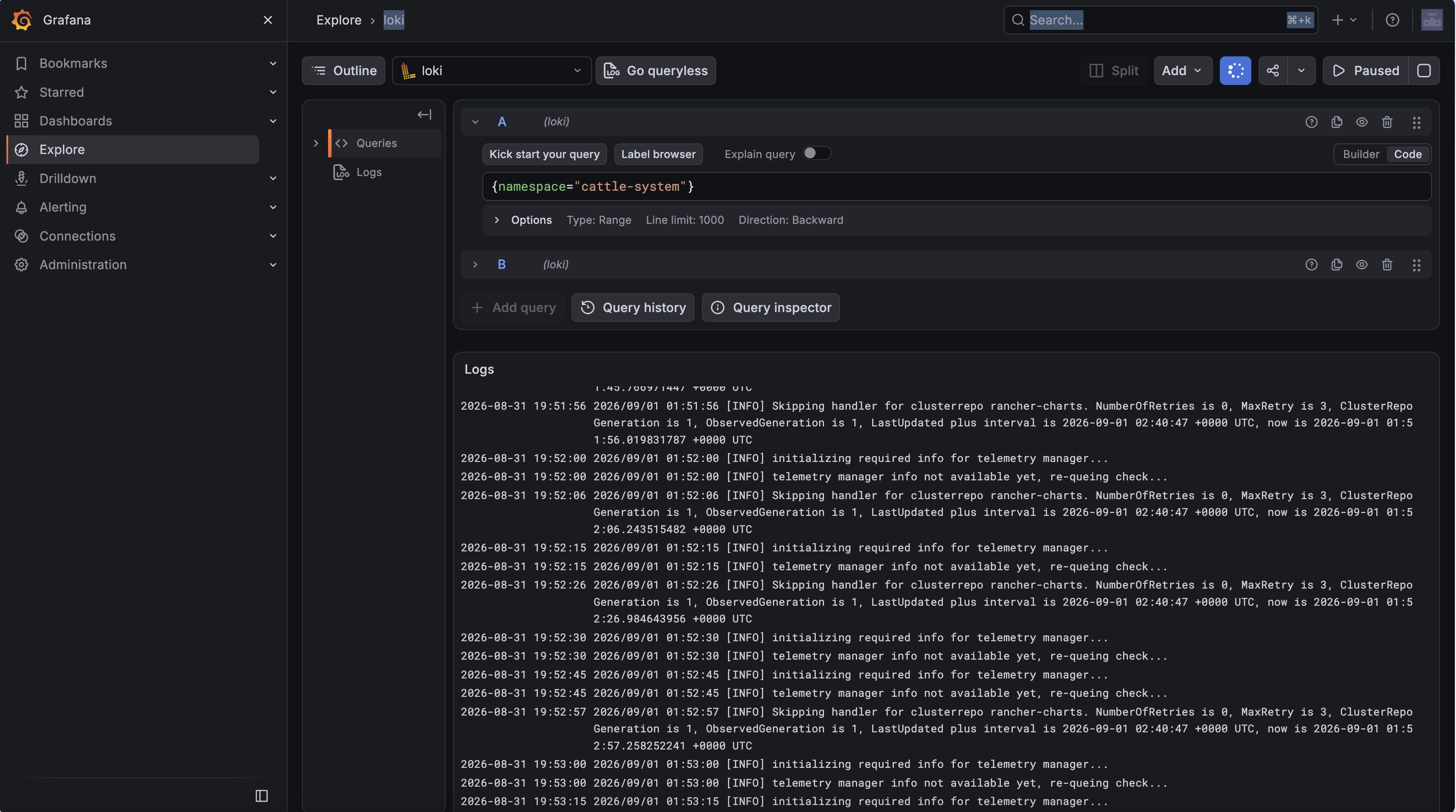This screenshot has width=1456, height=812.
Task: Hide query A response eye
Action: (x=1362, y=122)
